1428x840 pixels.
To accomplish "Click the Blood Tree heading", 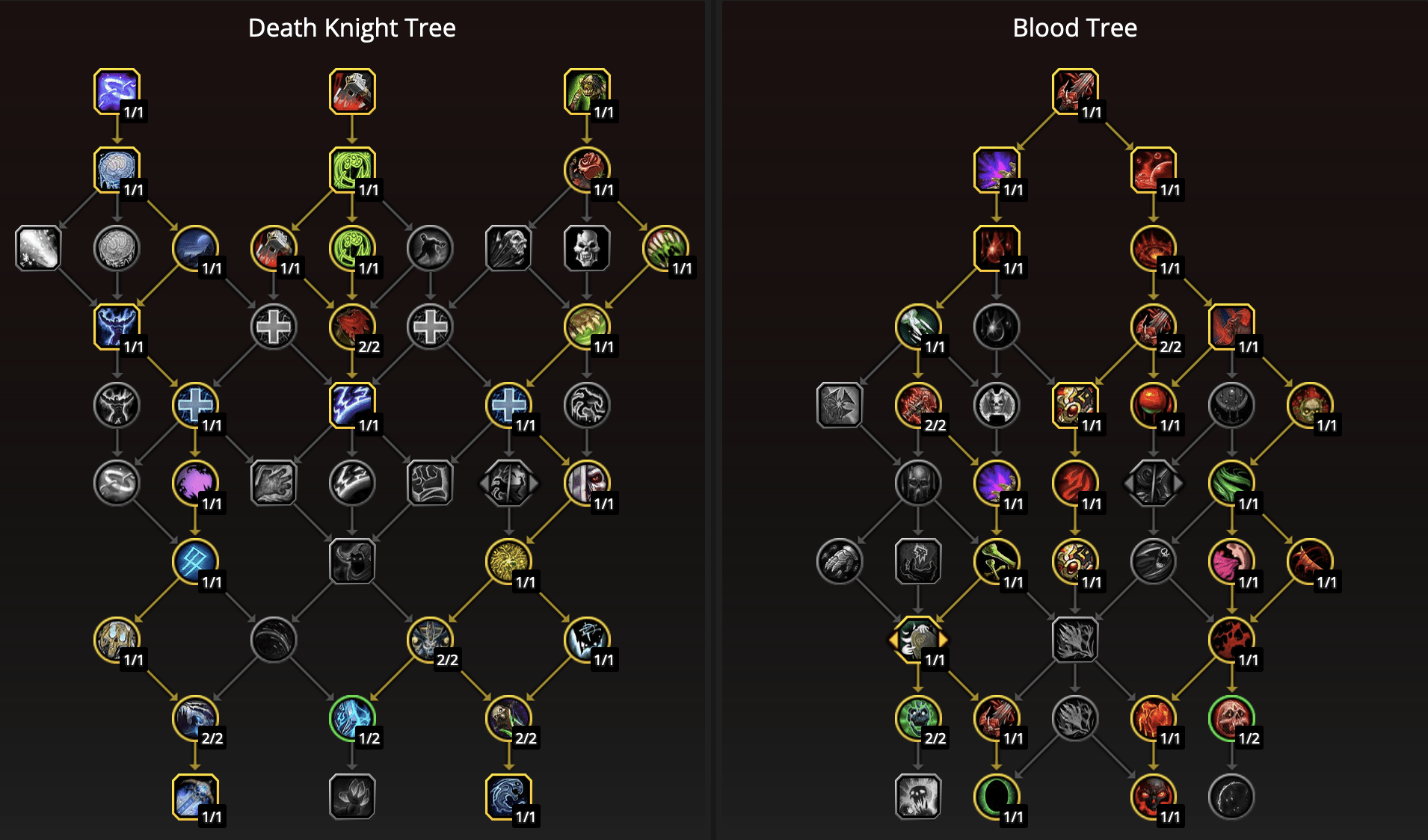I will pos(1074,28).
